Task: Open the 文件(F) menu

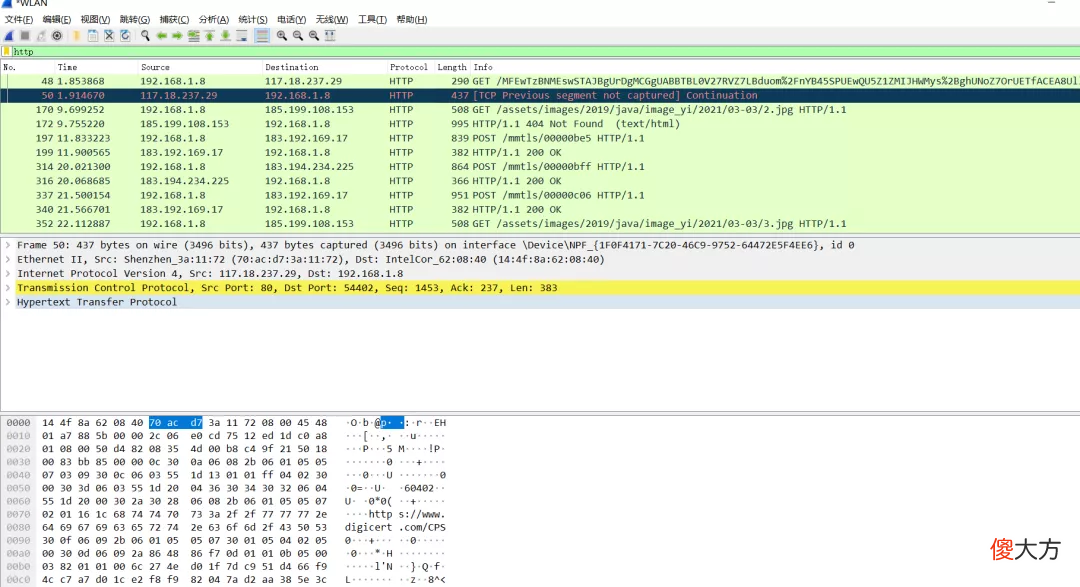Action: [19, 19]
